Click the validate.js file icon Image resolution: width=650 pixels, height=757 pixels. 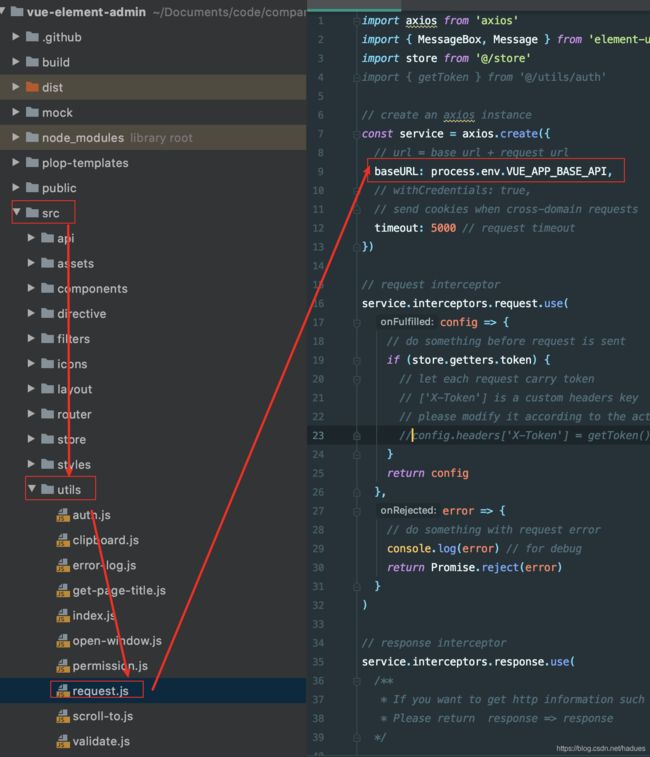(x=63, y=741)
